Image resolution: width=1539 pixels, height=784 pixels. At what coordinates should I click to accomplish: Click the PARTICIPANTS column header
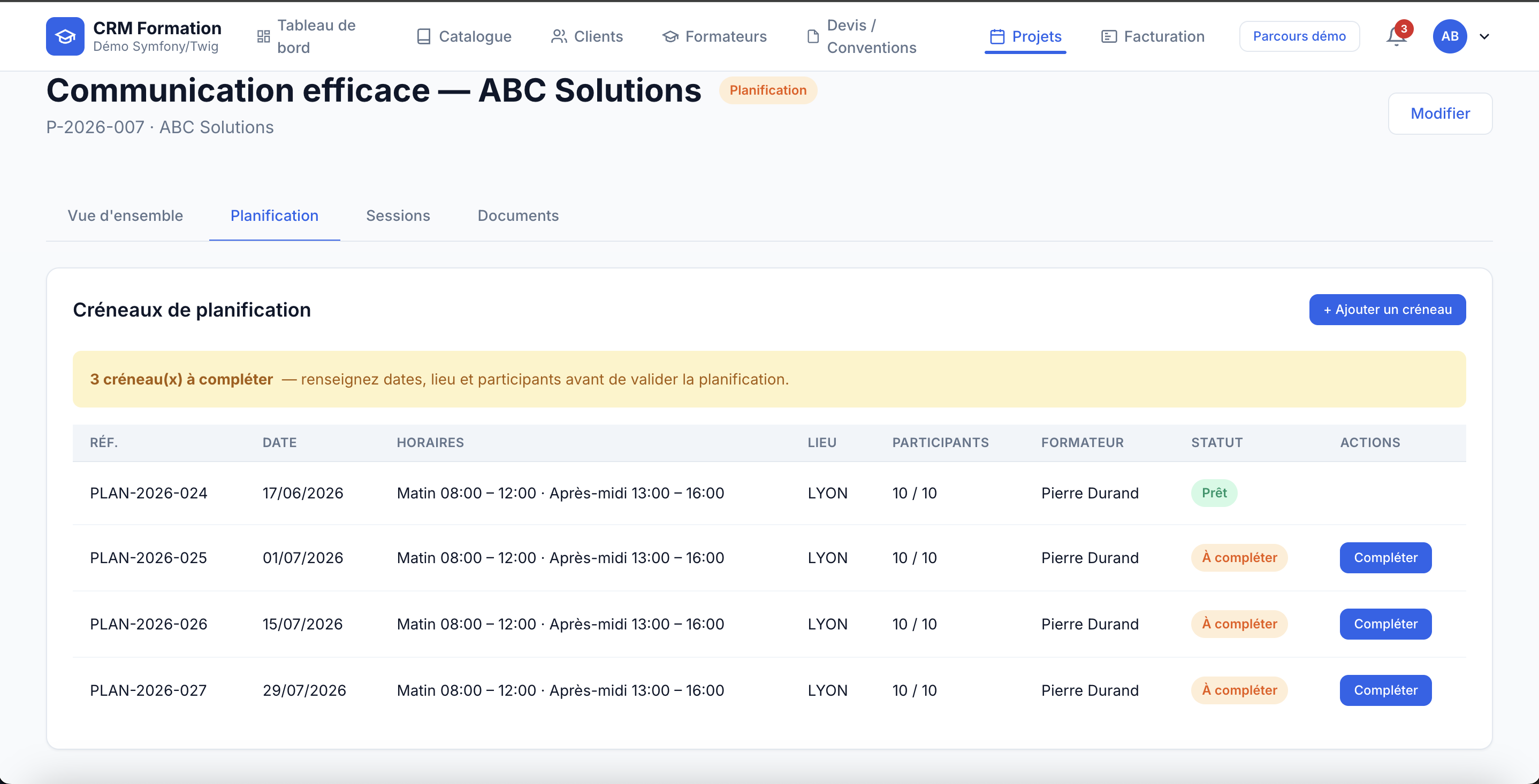940,442
